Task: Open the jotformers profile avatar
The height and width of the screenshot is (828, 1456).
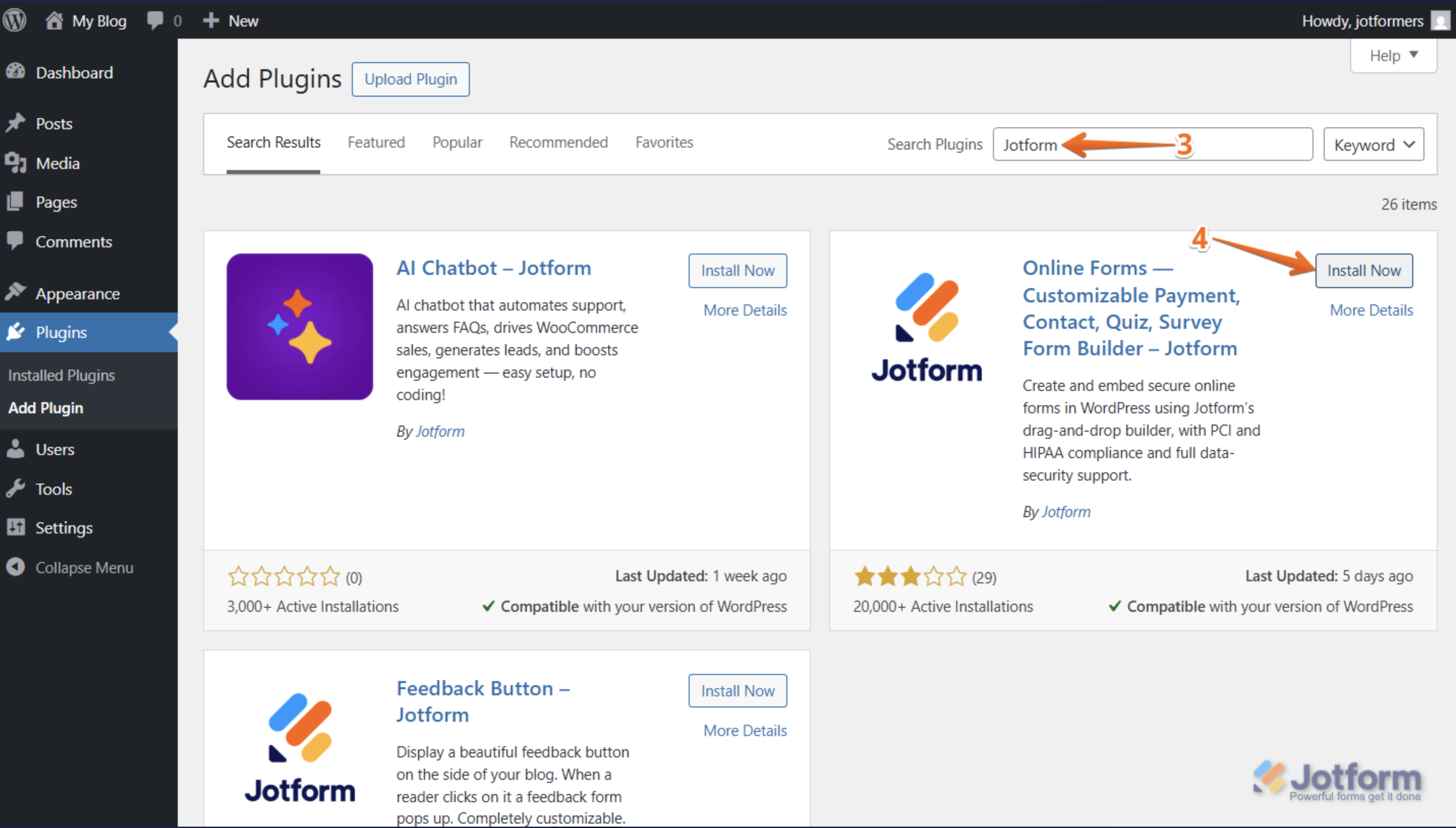Action: pos(1440,20)
